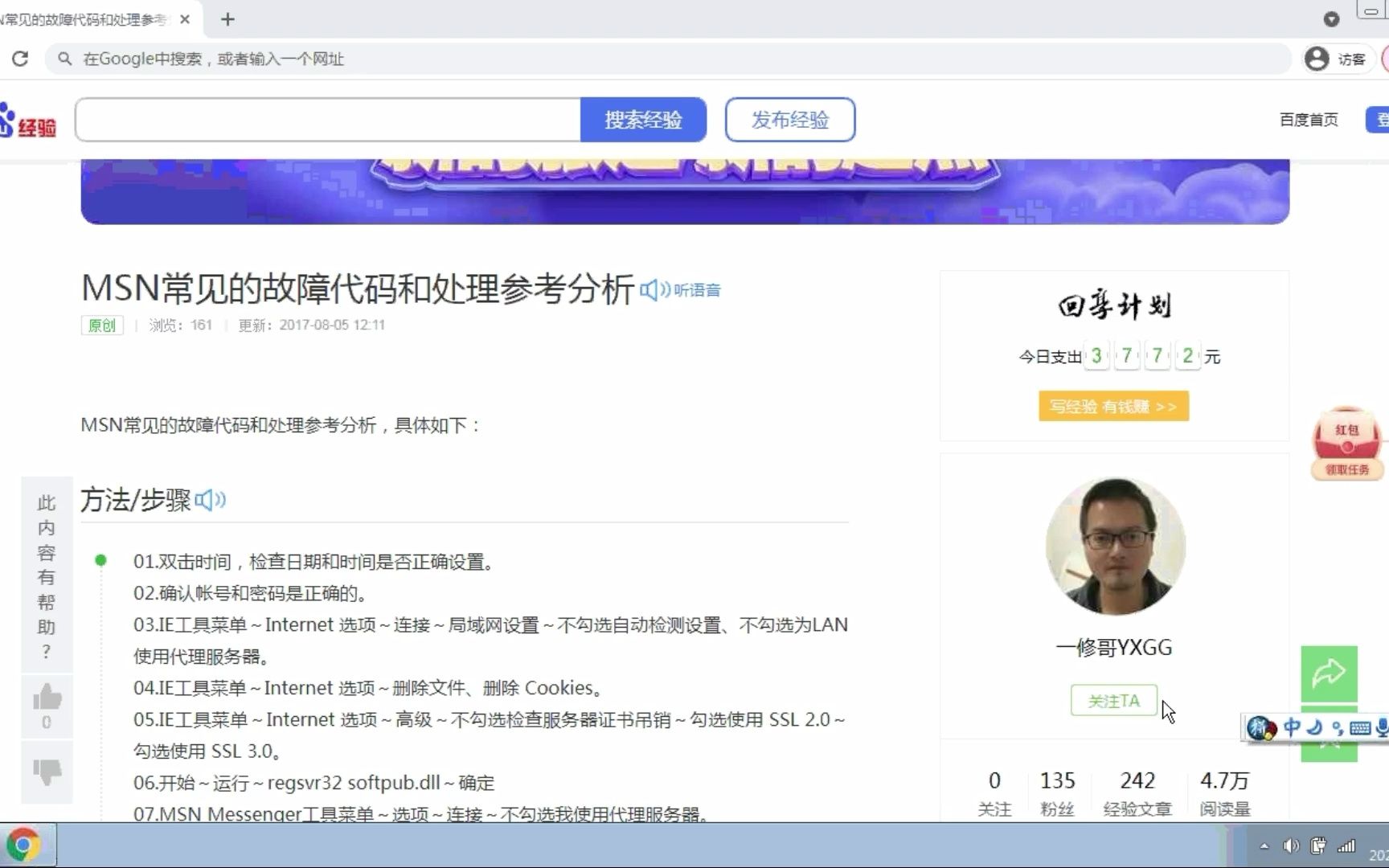Click step text 02.确认帐号和密码是正确的
This screenshot has width=1389, height=868.
coord(251,593)
